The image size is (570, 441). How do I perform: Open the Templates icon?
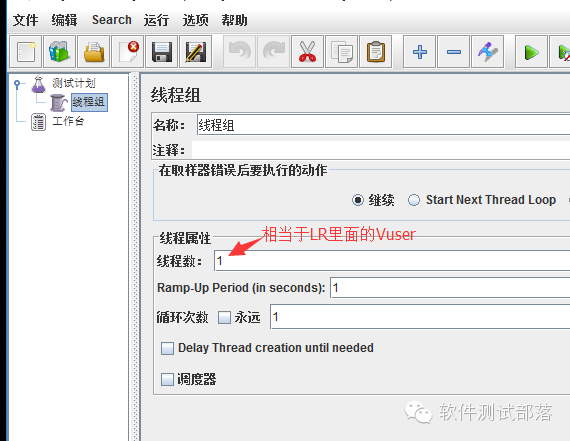point(59,52)
